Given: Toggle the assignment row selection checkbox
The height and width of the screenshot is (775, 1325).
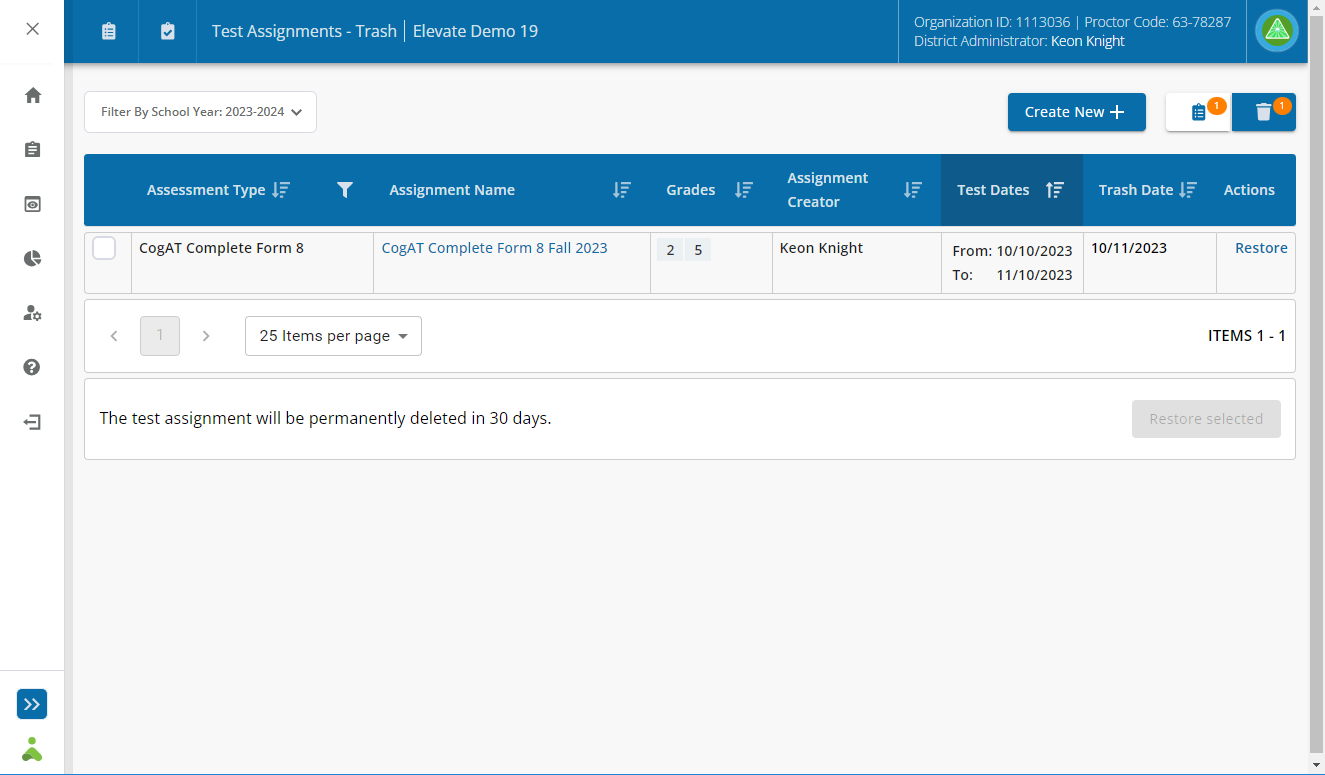Looking at the screenshot, I should (104, 247).
